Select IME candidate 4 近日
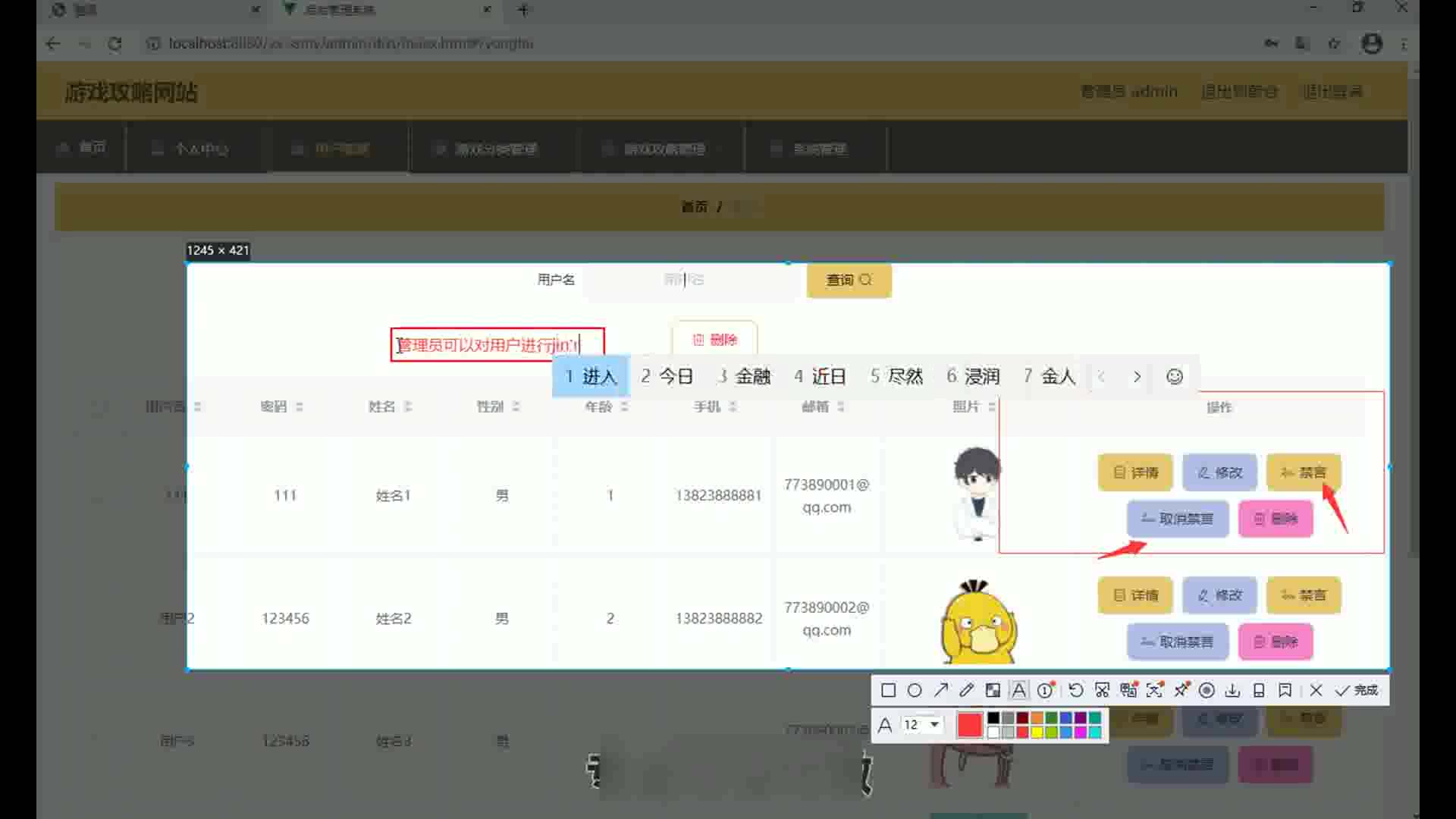1456x819 pixels. (x=820, y=377)
